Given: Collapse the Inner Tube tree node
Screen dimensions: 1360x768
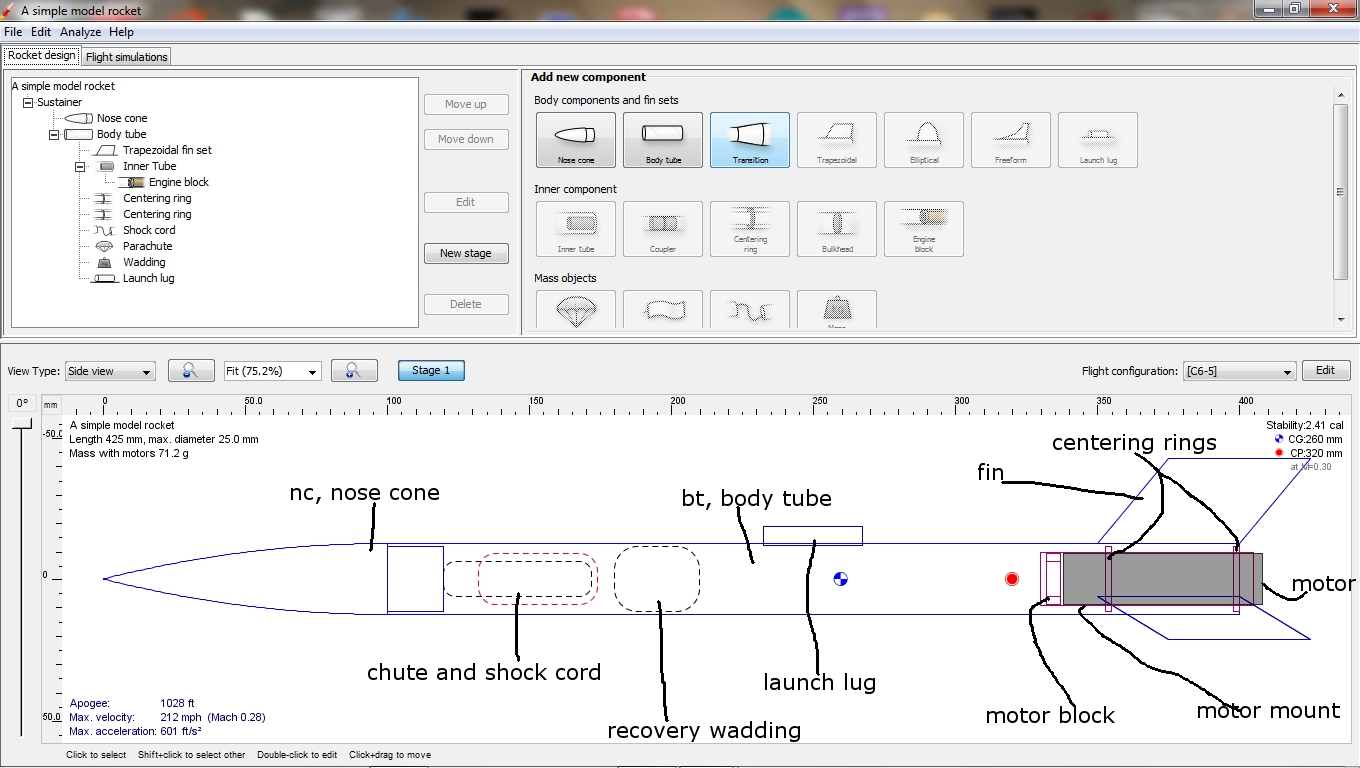Looking at the screenshot, I should pos(80,166).
